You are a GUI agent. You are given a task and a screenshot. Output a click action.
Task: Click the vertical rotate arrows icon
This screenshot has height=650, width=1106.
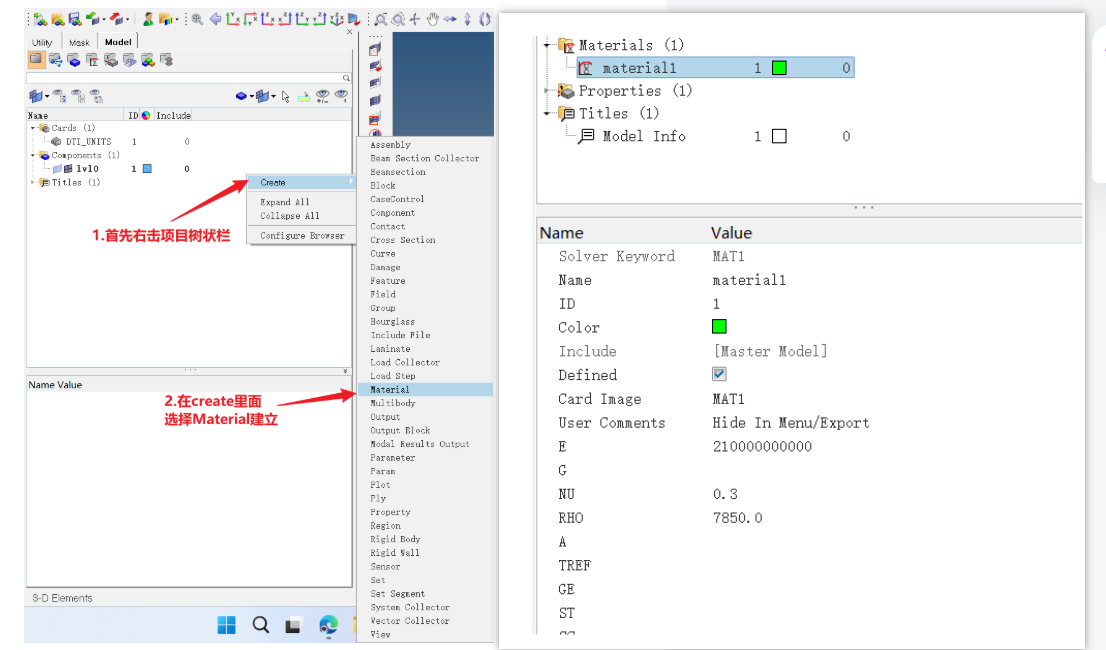pos(467,20)
